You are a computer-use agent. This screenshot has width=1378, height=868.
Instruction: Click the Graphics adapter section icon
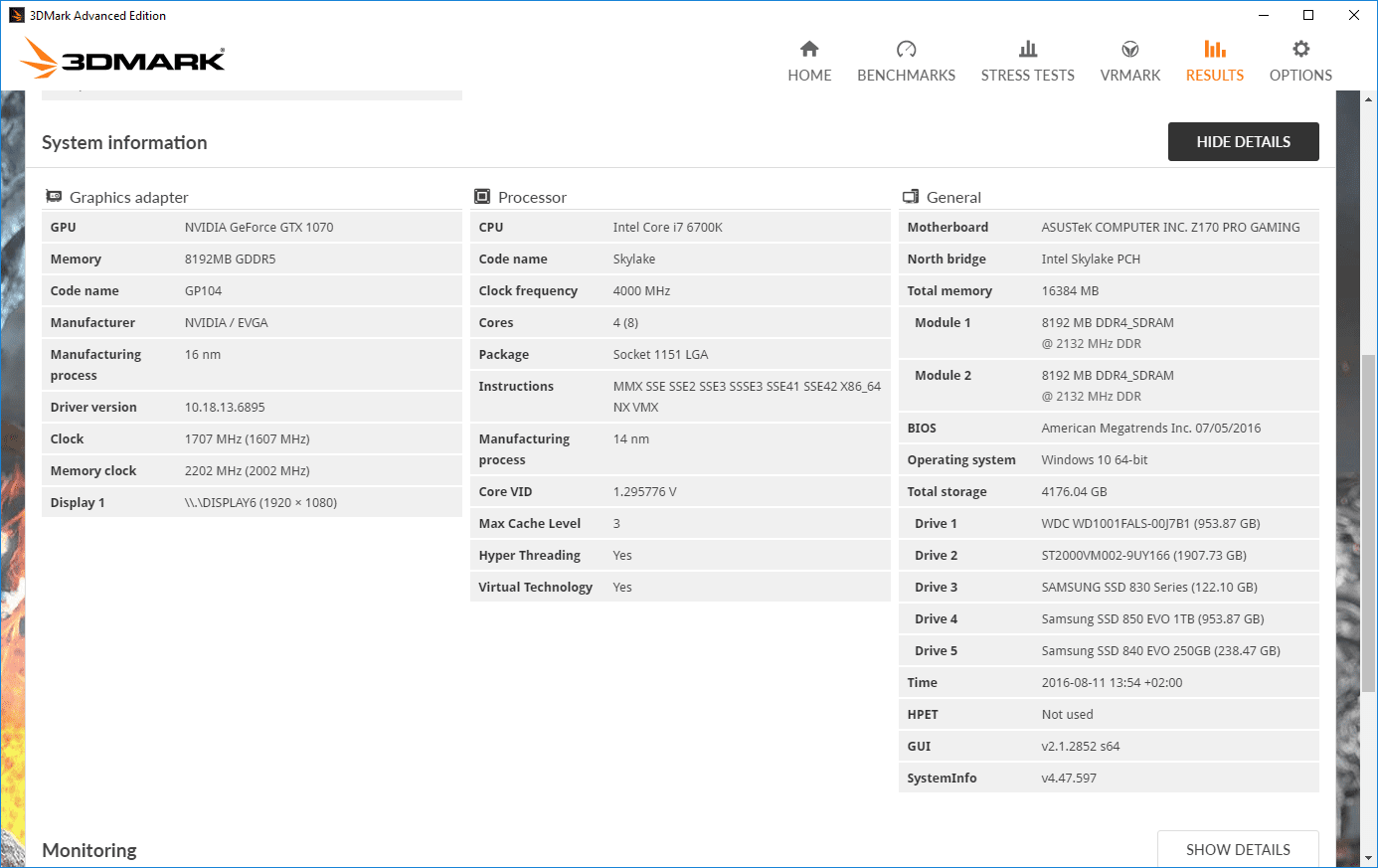55,197
